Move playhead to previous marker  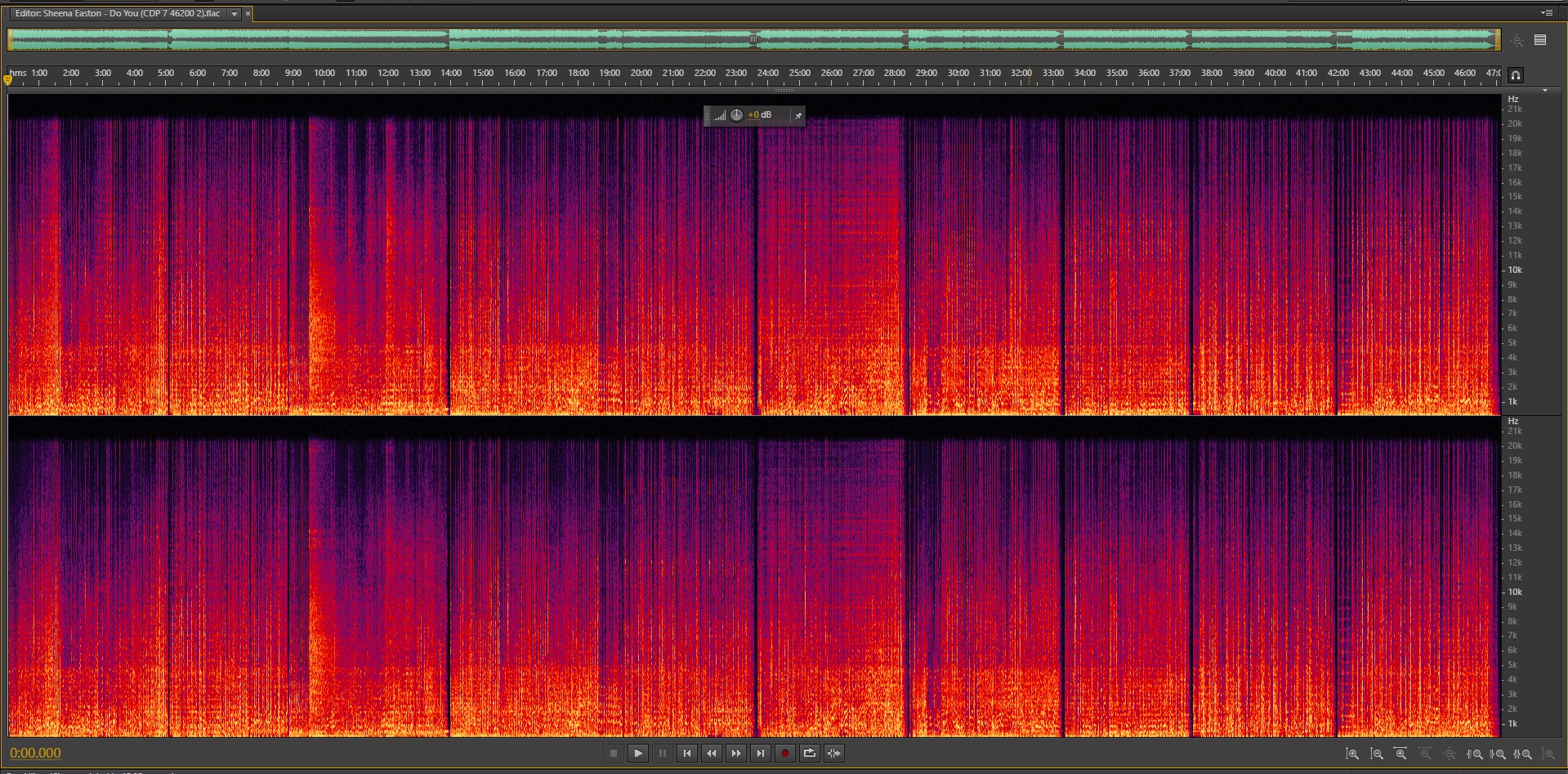point(687,754)
